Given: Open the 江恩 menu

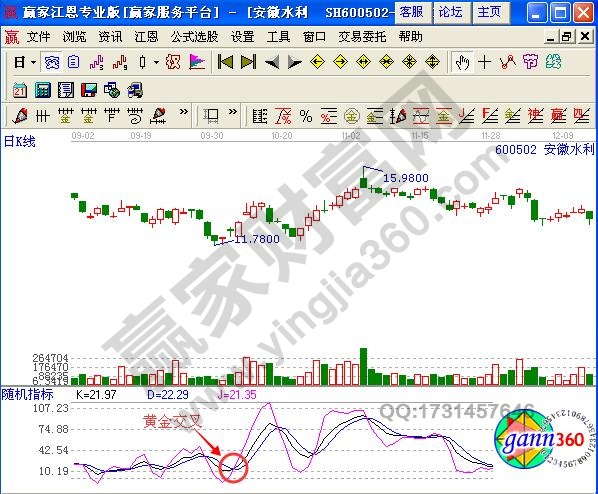Looking at the screenshot, I should [x=146, y=37].
